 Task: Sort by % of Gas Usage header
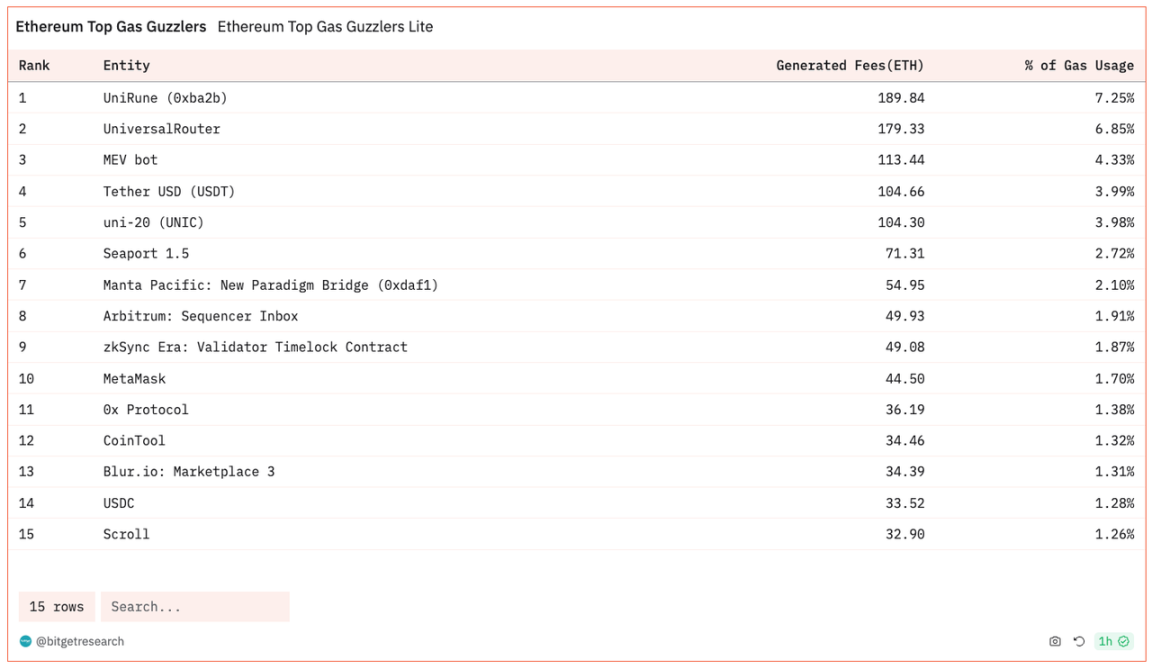1079,66
